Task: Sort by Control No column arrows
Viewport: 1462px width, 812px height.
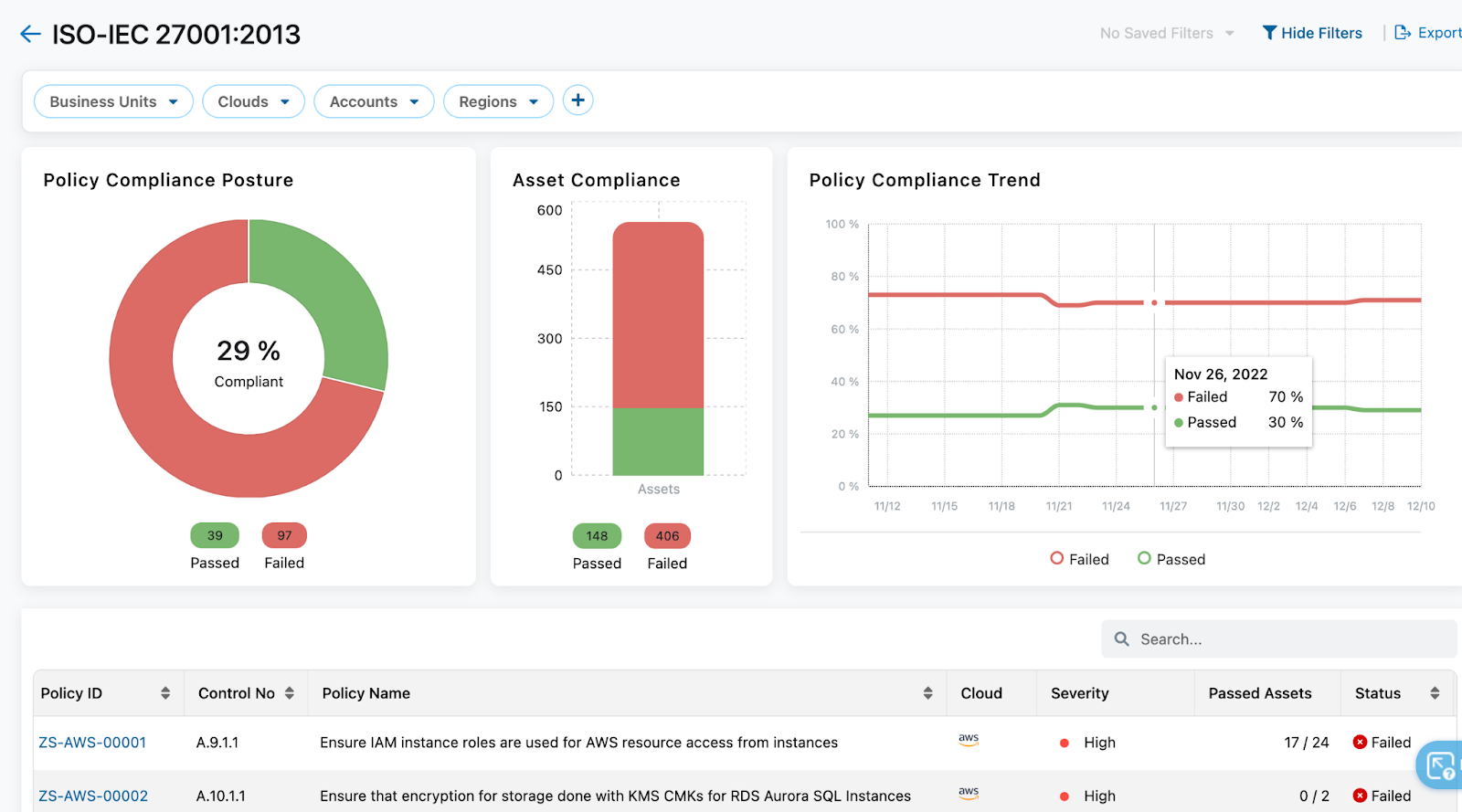Action: [x=290, y=693]
